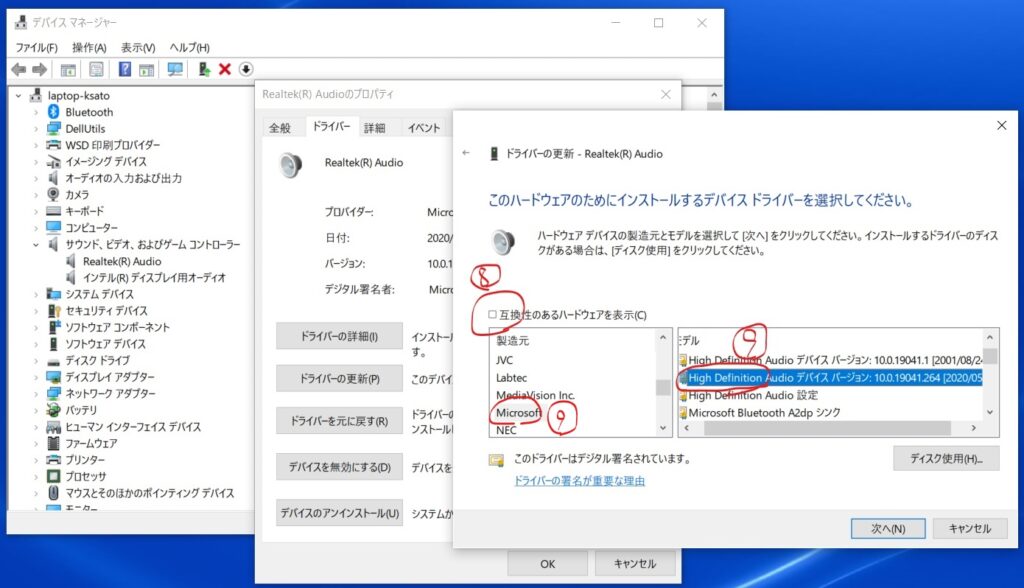Select Realtek(R) Audio in device tree

click(x=121, y=261)
